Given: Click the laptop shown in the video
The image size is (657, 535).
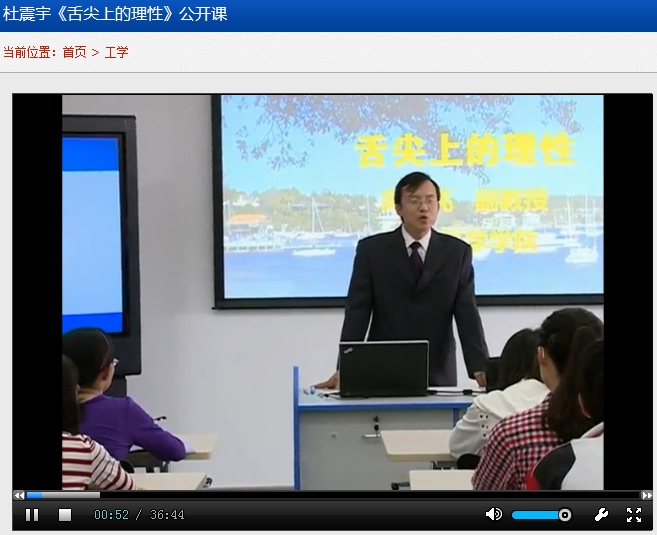Looking at the screenshot, I should tap(383, 368).
